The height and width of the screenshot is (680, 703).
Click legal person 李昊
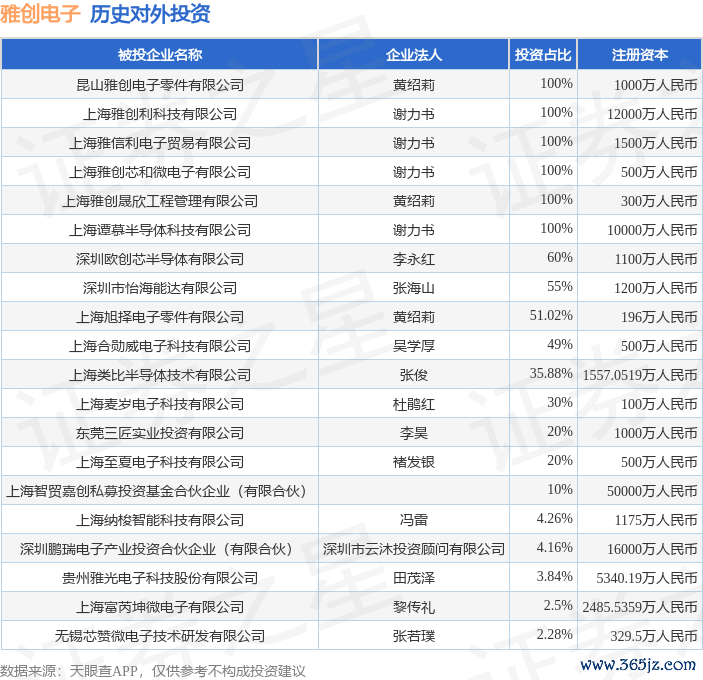pyautogui.click(x=414, y=433)
